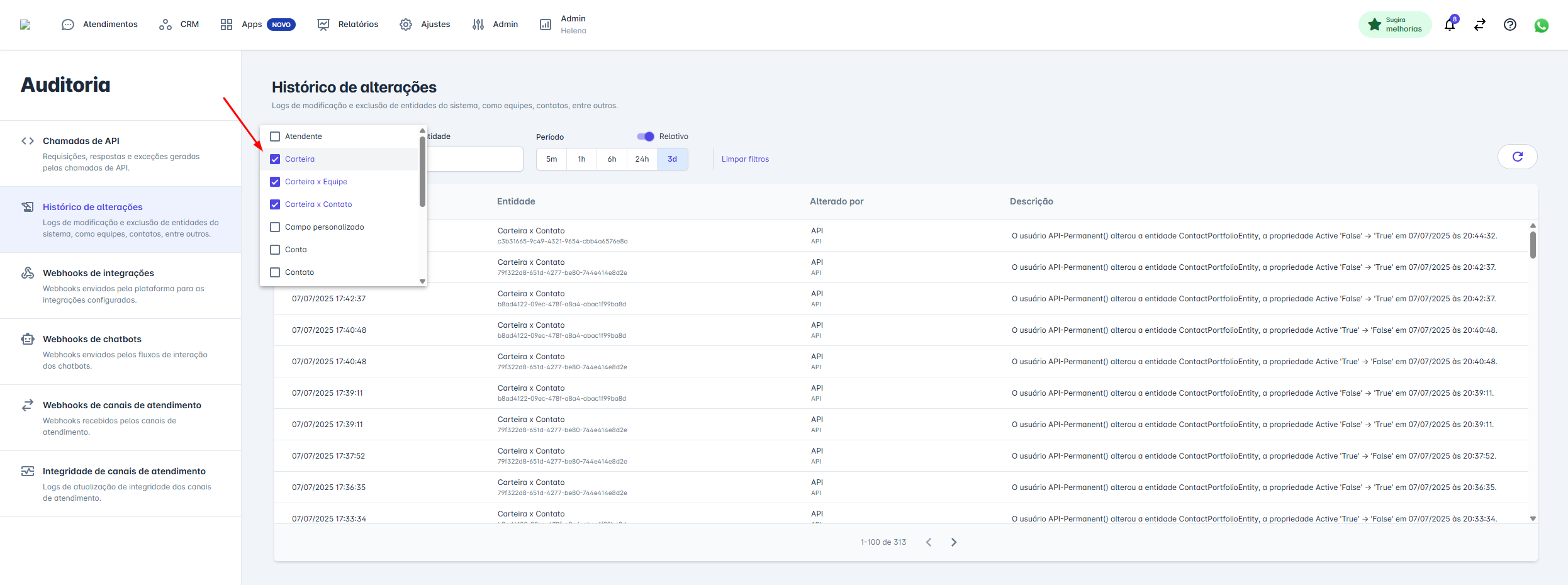This screenshot has width=1568, height=585.
Task: Click the WhatsApp icon in header
Action: 1541,25
